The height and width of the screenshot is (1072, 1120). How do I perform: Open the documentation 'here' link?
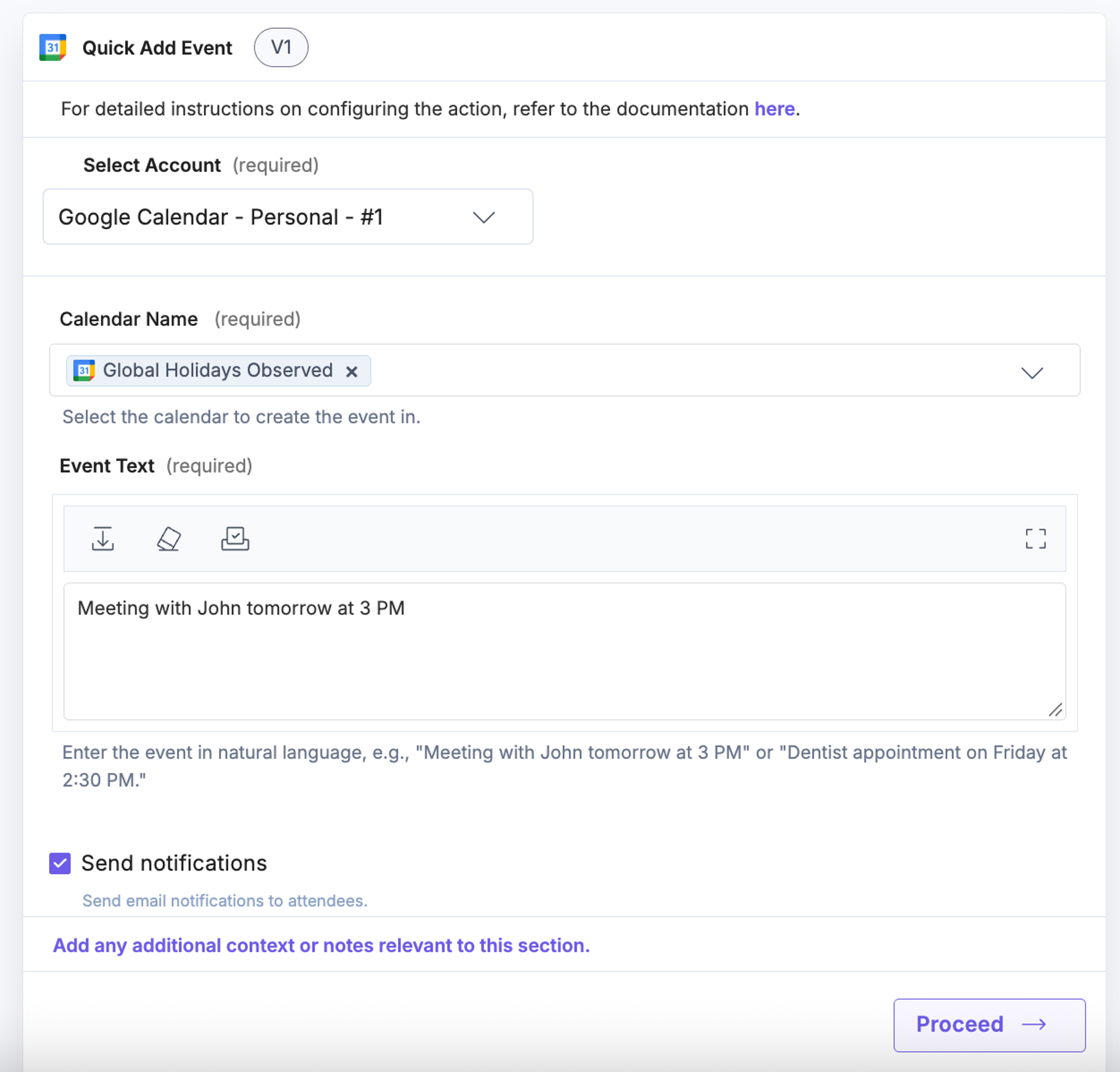tap(774, 109)
